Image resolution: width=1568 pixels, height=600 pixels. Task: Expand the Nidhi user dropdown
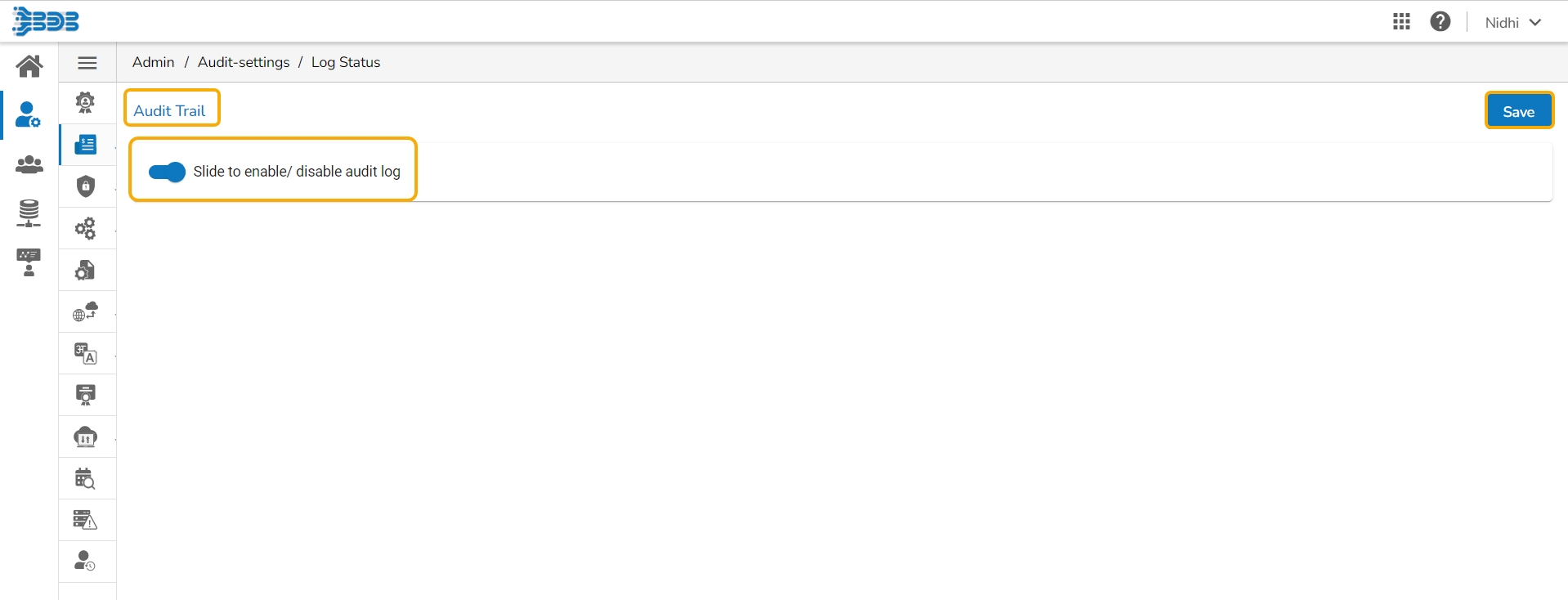click(1513, 23)
